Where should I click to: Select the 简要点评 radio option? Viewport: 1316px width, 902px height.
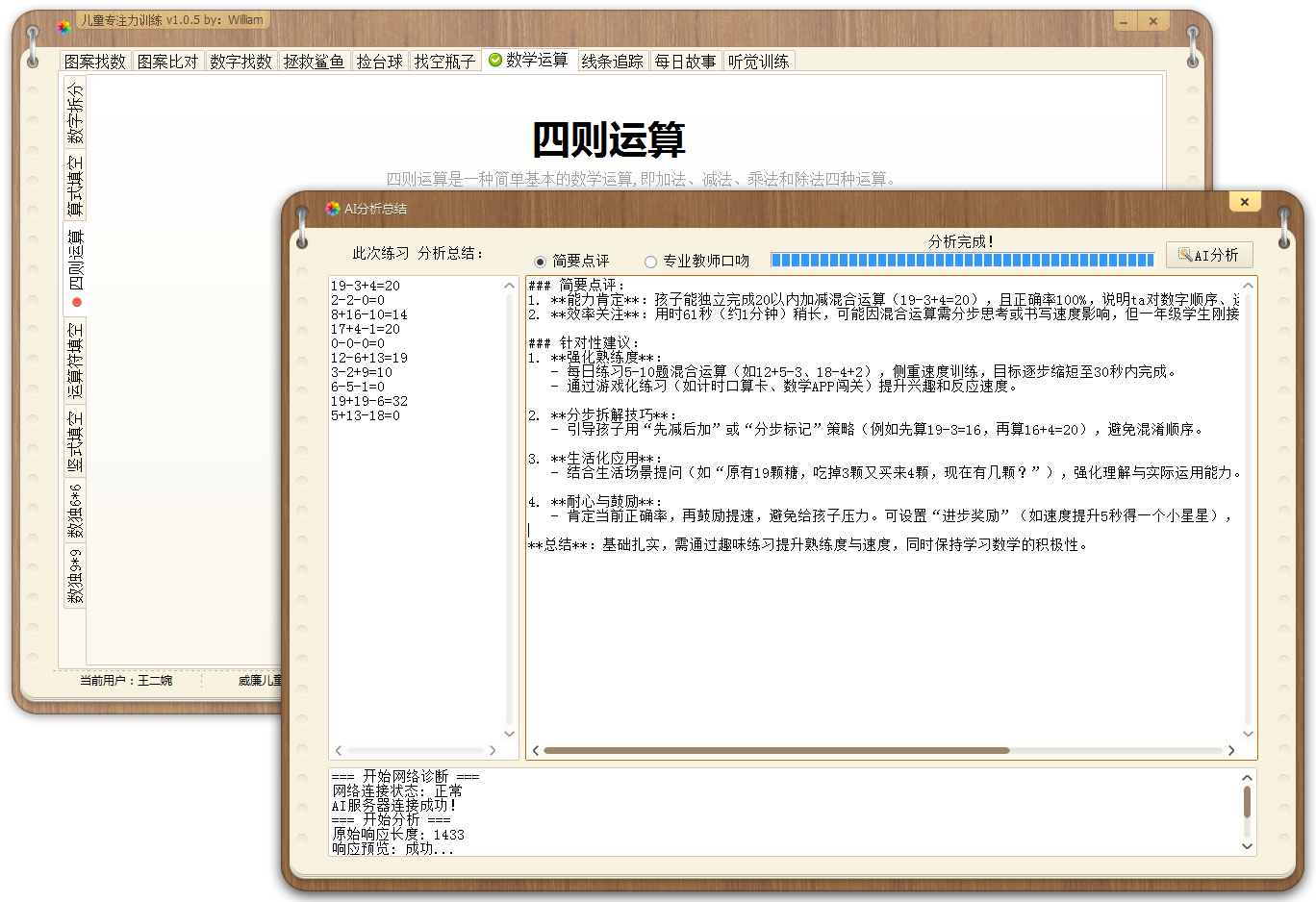click(x=541, y=260)
